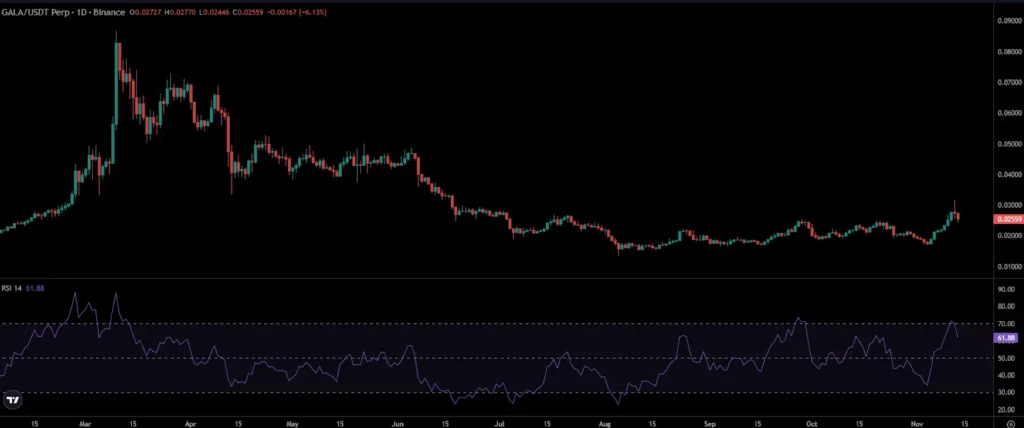1024x428 pixels.
Task: Select the 30.00 RSI oversold level label
Action: (1006, 393)
